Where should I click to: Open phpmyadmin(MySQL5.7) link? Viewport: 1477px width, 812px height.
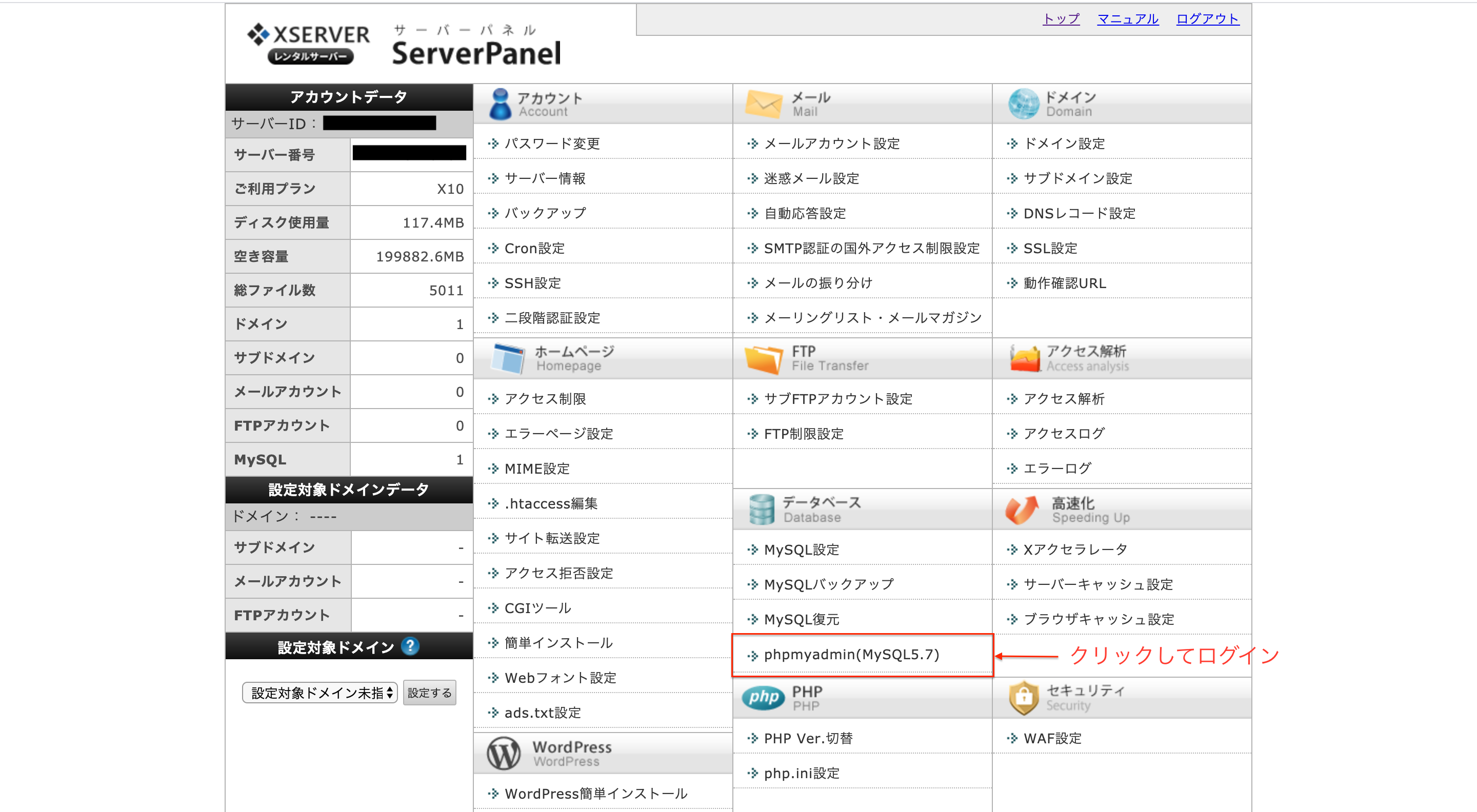tap(851, 655)
